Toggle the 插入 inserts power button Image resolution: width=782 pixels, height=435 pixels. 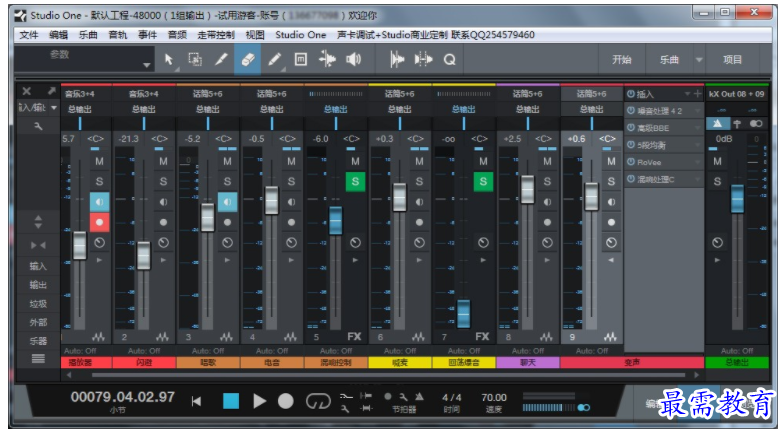631,94
